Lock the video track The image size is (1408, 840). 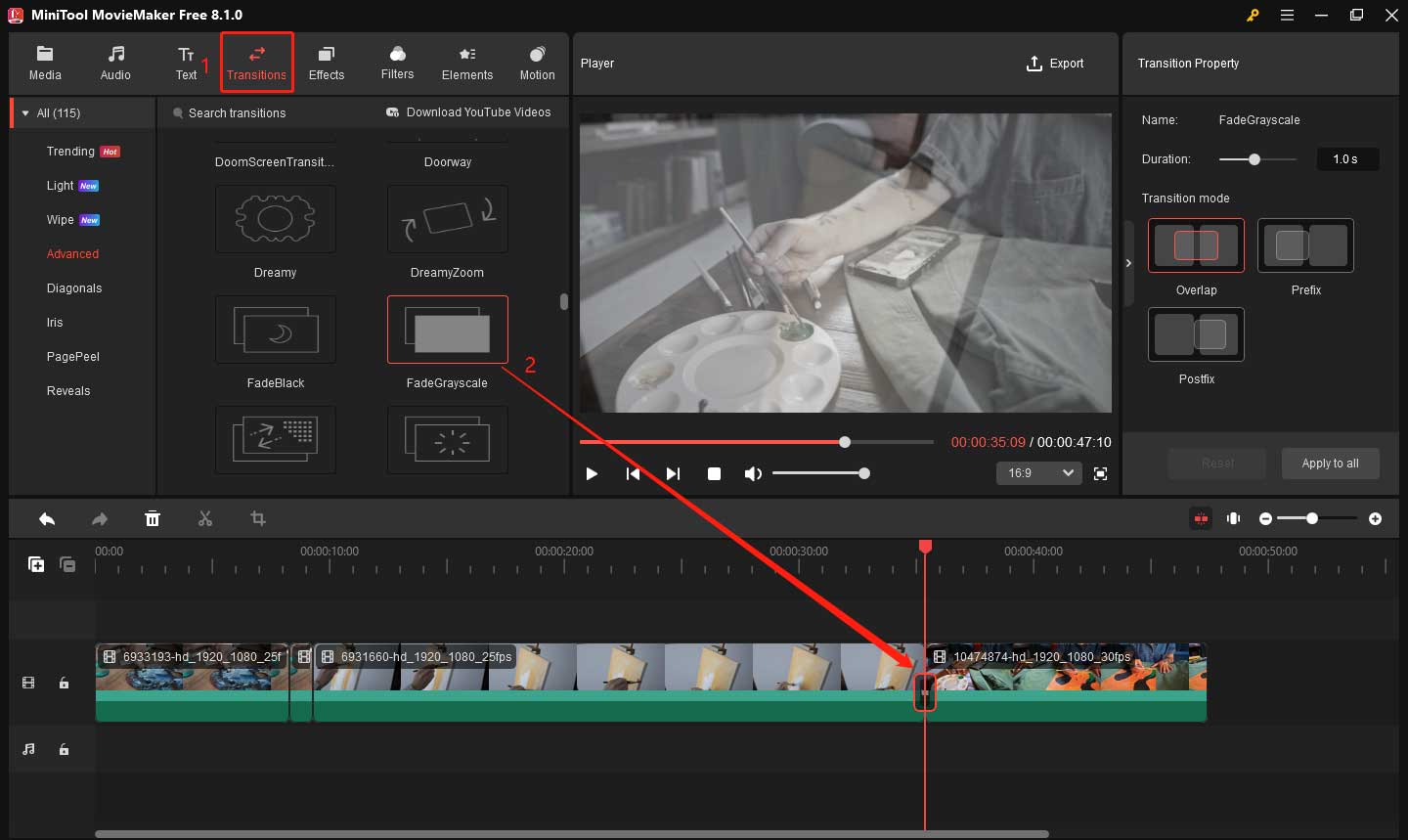point(64,683)
